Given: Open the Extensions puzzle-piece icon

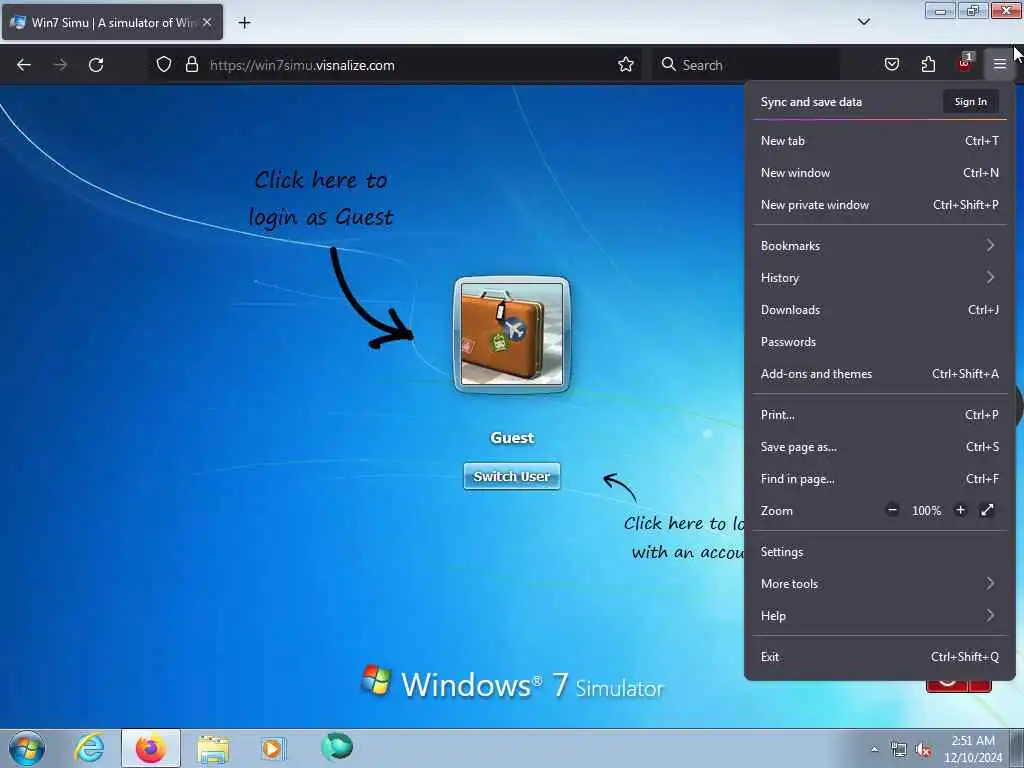Looking at the screenshot, I should 928,65.
